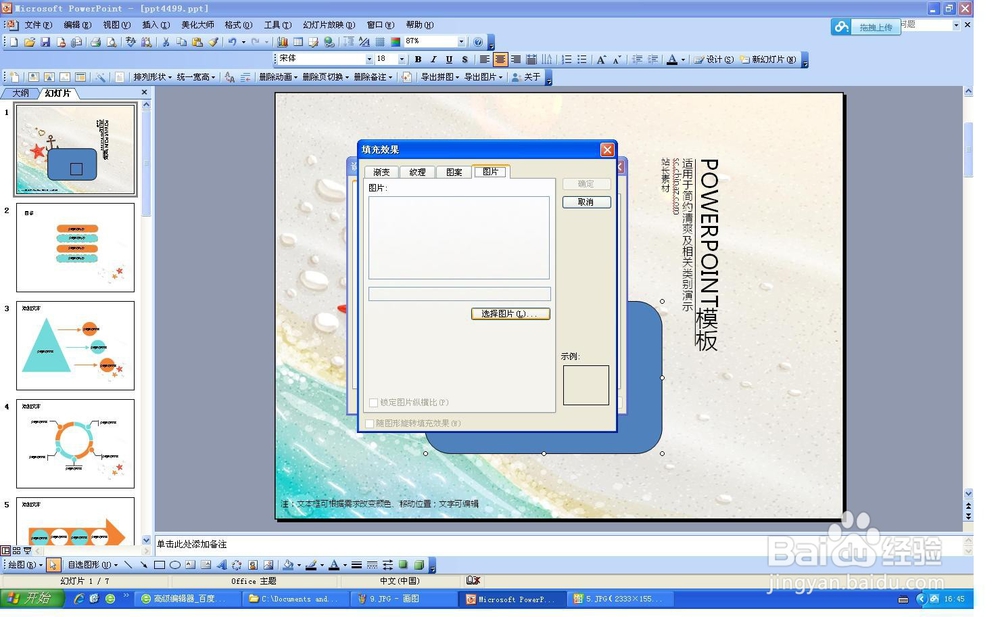
Task: Click the Shadow Style icon
Action: click(x=404, y=565)
